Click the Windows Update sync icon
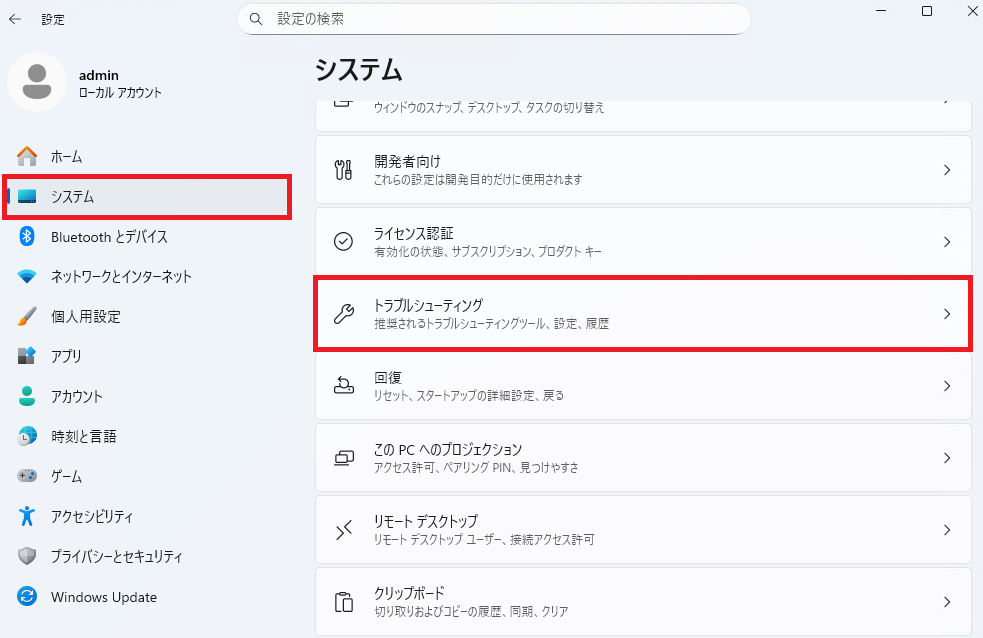Screen dimensions: 983x638 (x=27, y=596)
